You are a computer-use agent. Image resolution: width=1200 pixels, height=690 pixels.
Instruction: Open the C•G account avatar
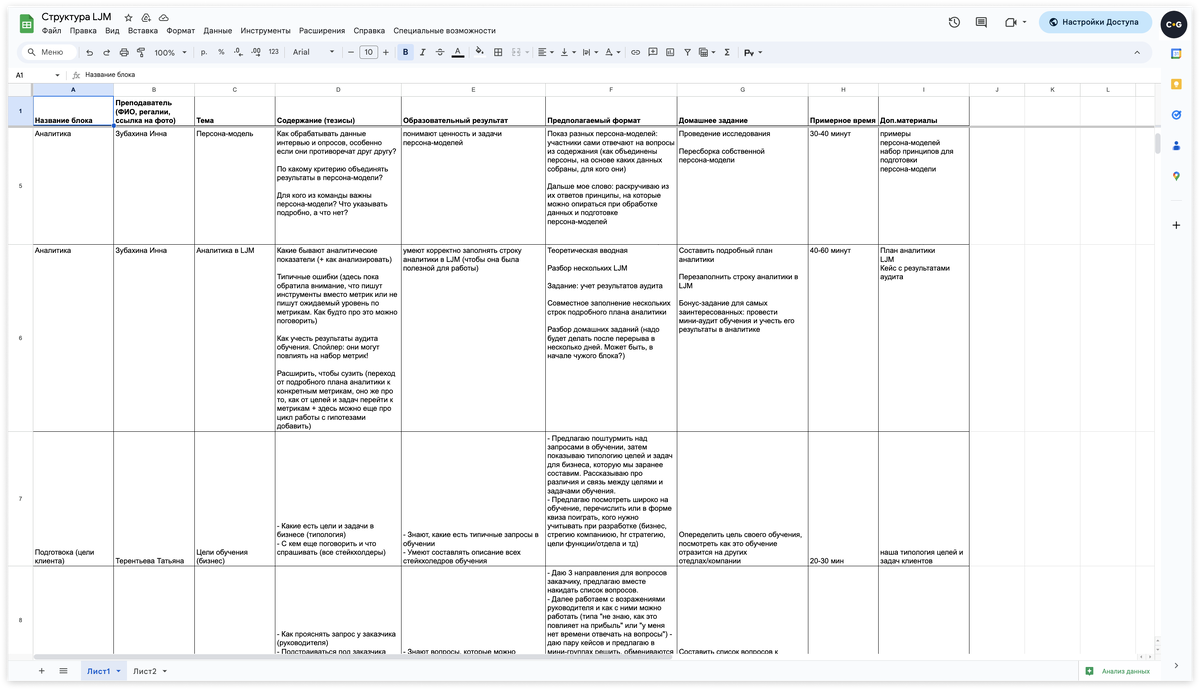(1174, 22)
